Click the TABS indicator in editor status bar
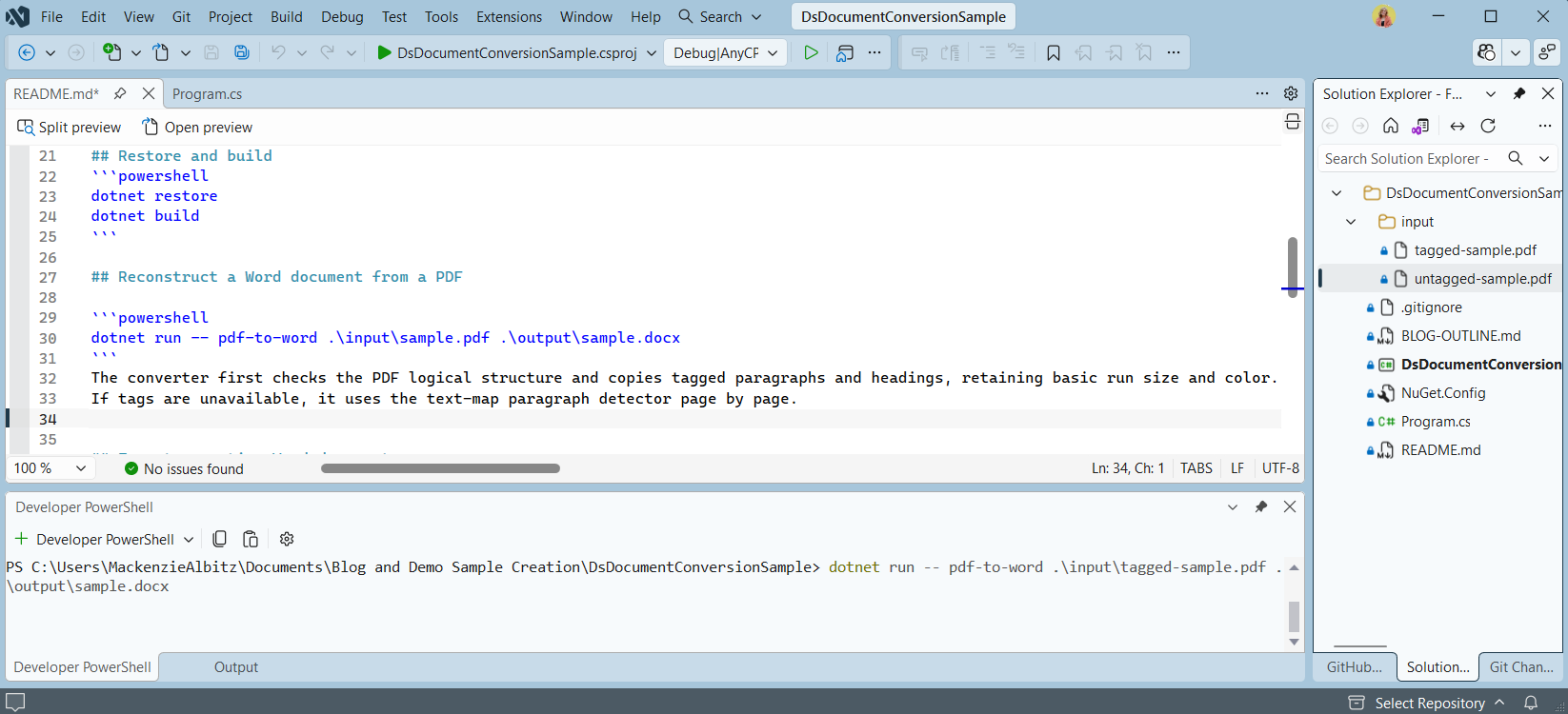 [x=1196, y=468]
